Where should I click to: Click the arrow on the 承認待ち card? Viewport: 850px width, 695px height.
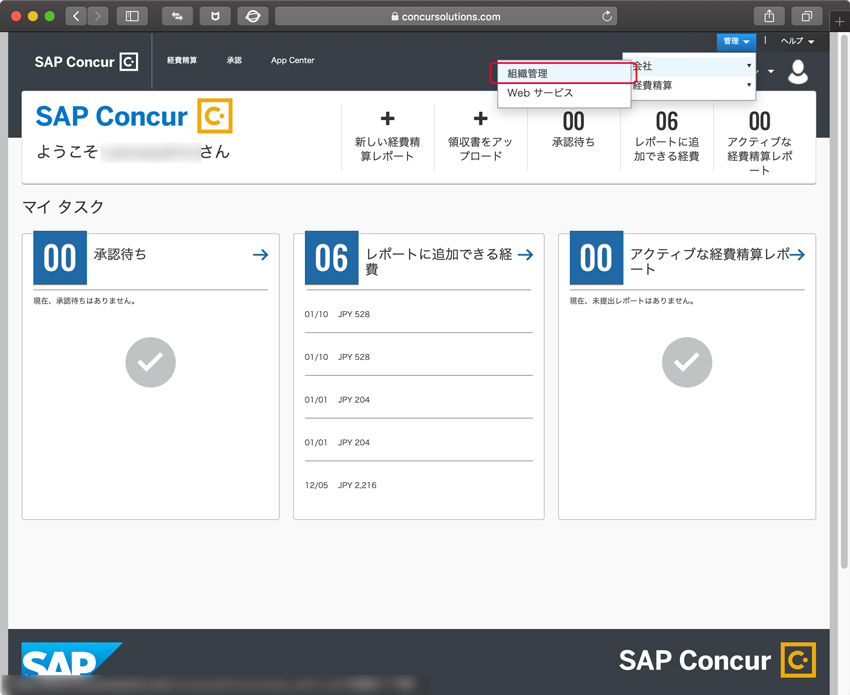(x=261, y=255)
